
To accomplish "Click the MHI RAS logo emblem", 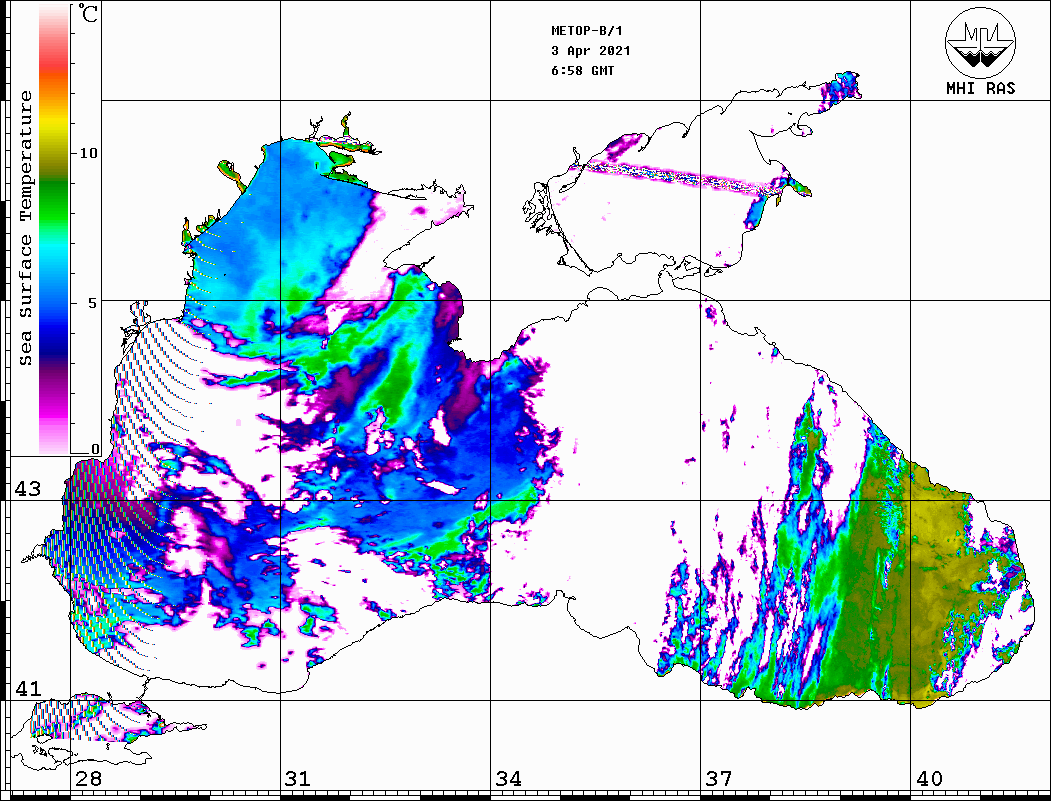I will click(x=980, y=42).
